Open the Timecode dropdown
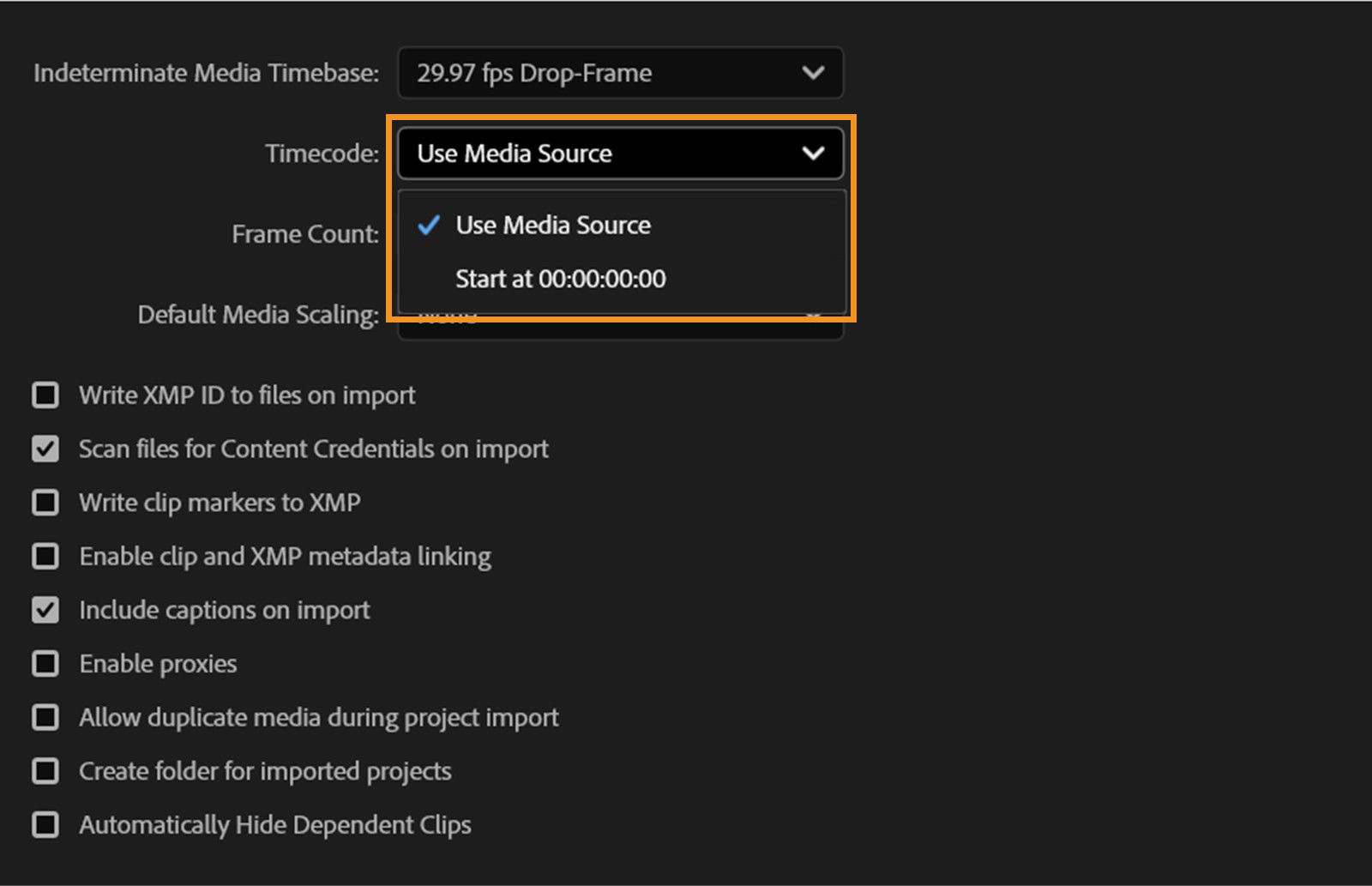The image size is (1372, 886). (620, 154)
